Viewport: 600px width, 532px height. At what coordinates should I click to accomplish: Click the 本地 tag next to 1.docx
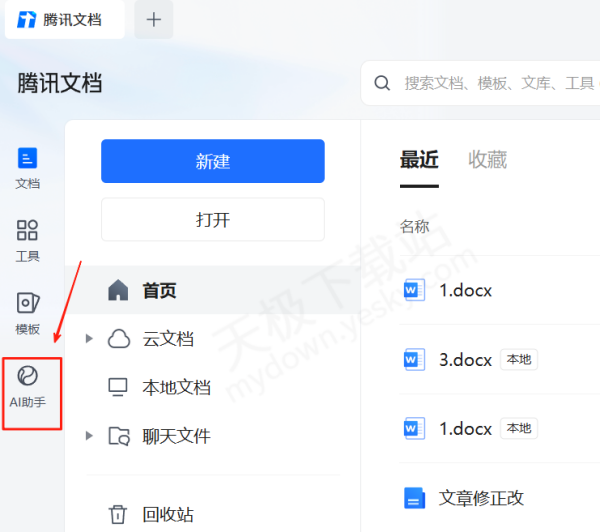point(519,428)
